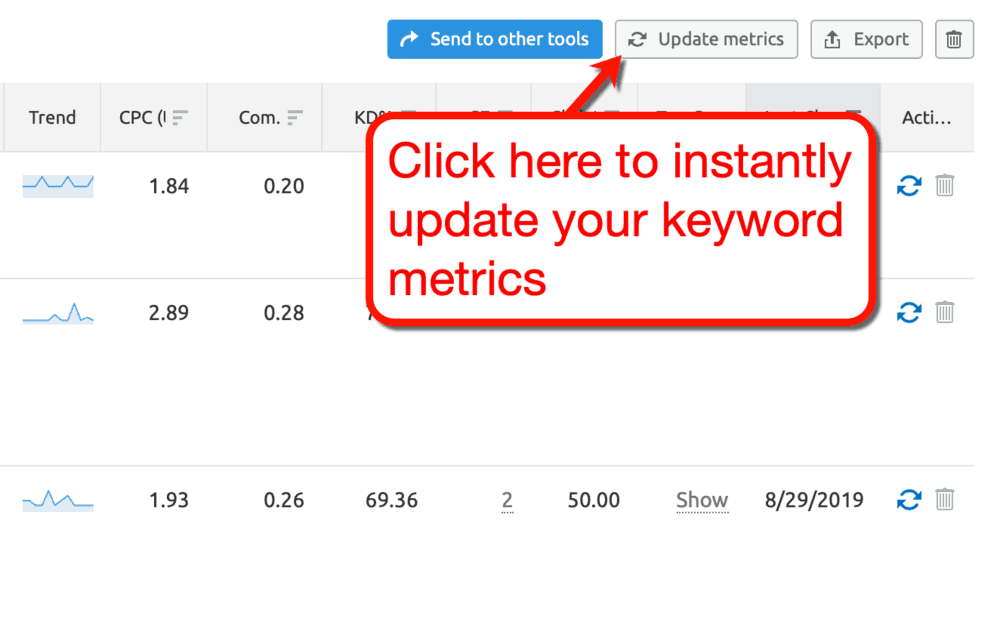Click the trash bin icon in the top toolbar
1000x625 pixels.
[953, 39]
